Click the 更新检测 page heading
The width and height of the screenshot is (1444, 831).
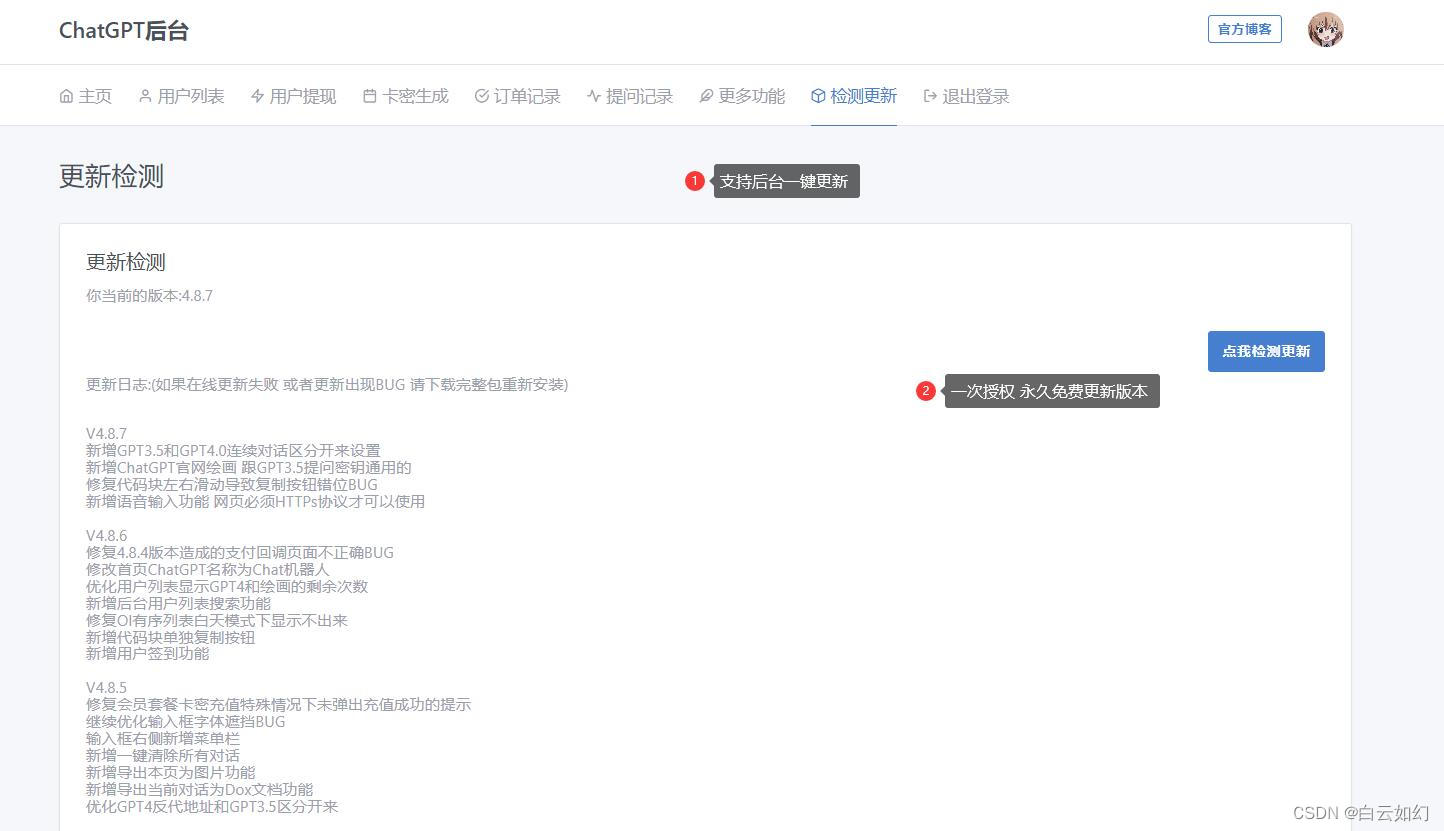tap(111, 176)
